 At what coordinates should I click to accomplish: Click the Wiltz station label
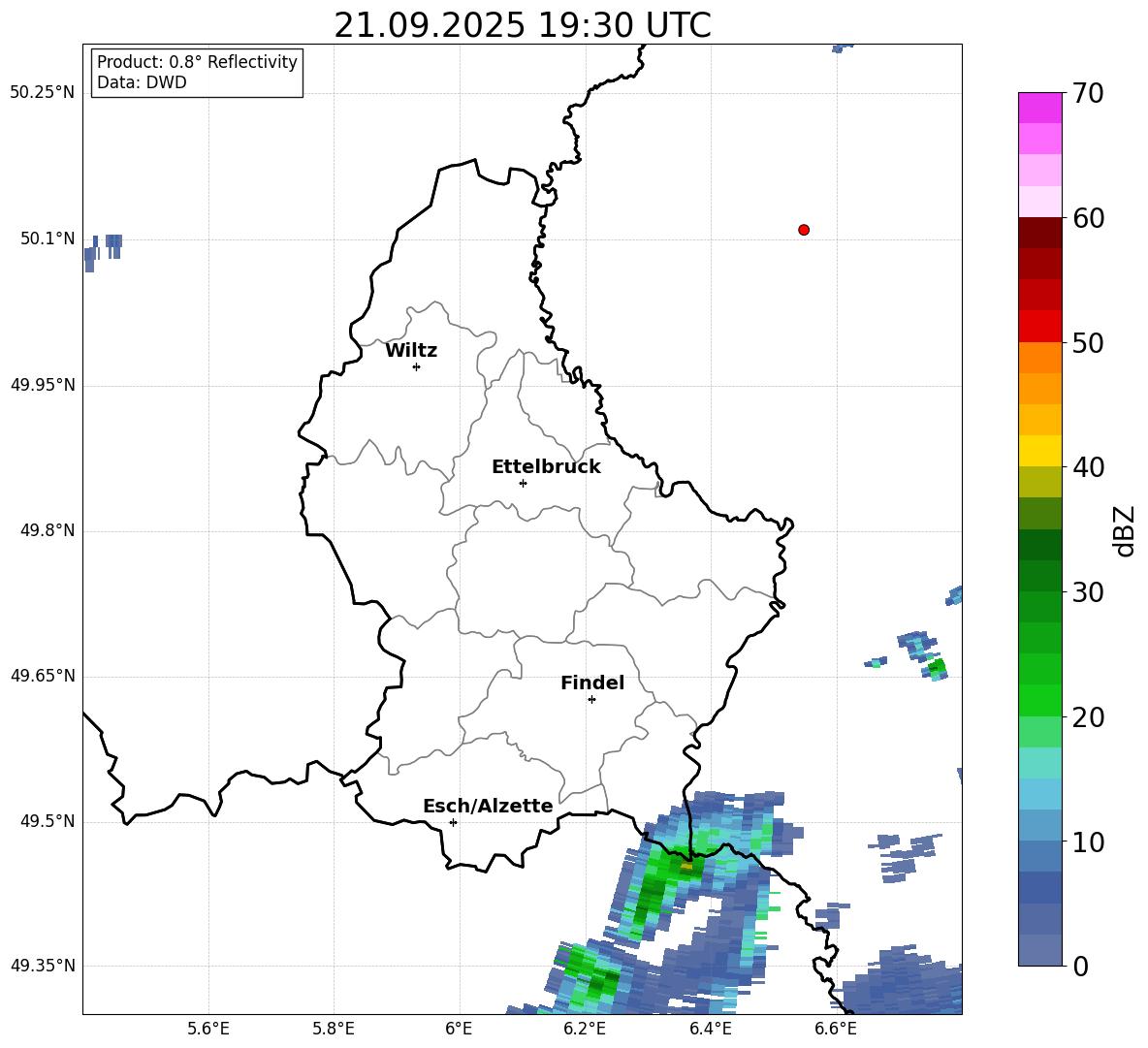[x=411, y=351]
